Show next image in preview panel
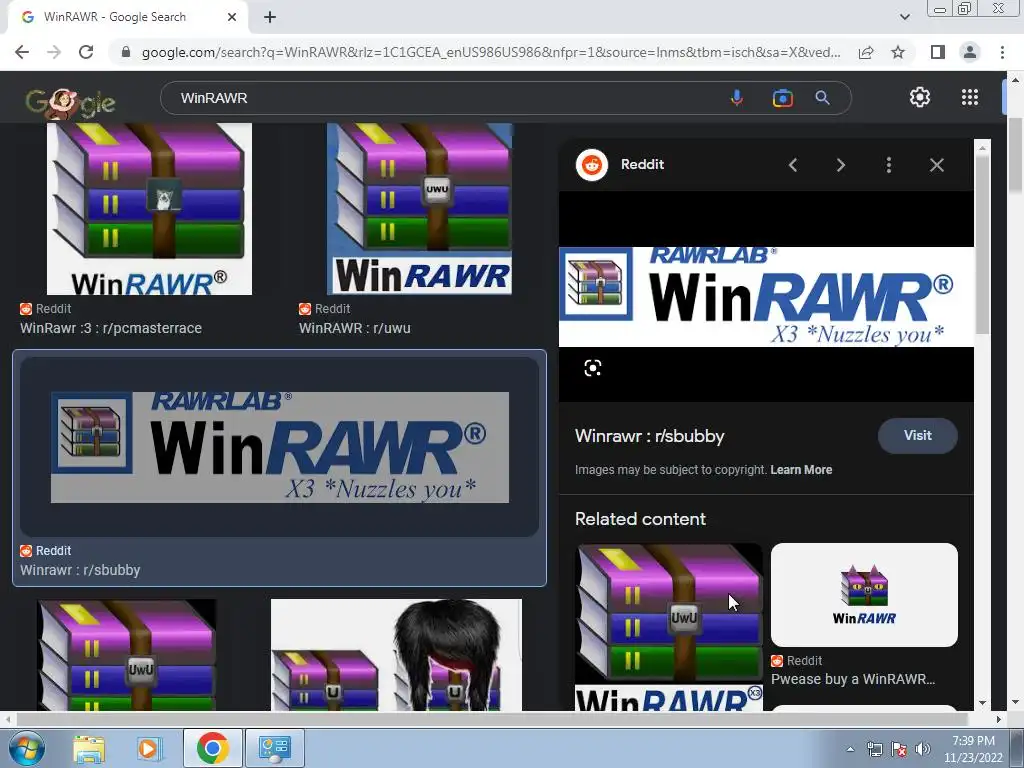Image resolution: width=1024 pixels, height=768 pixels. [840, 165]
